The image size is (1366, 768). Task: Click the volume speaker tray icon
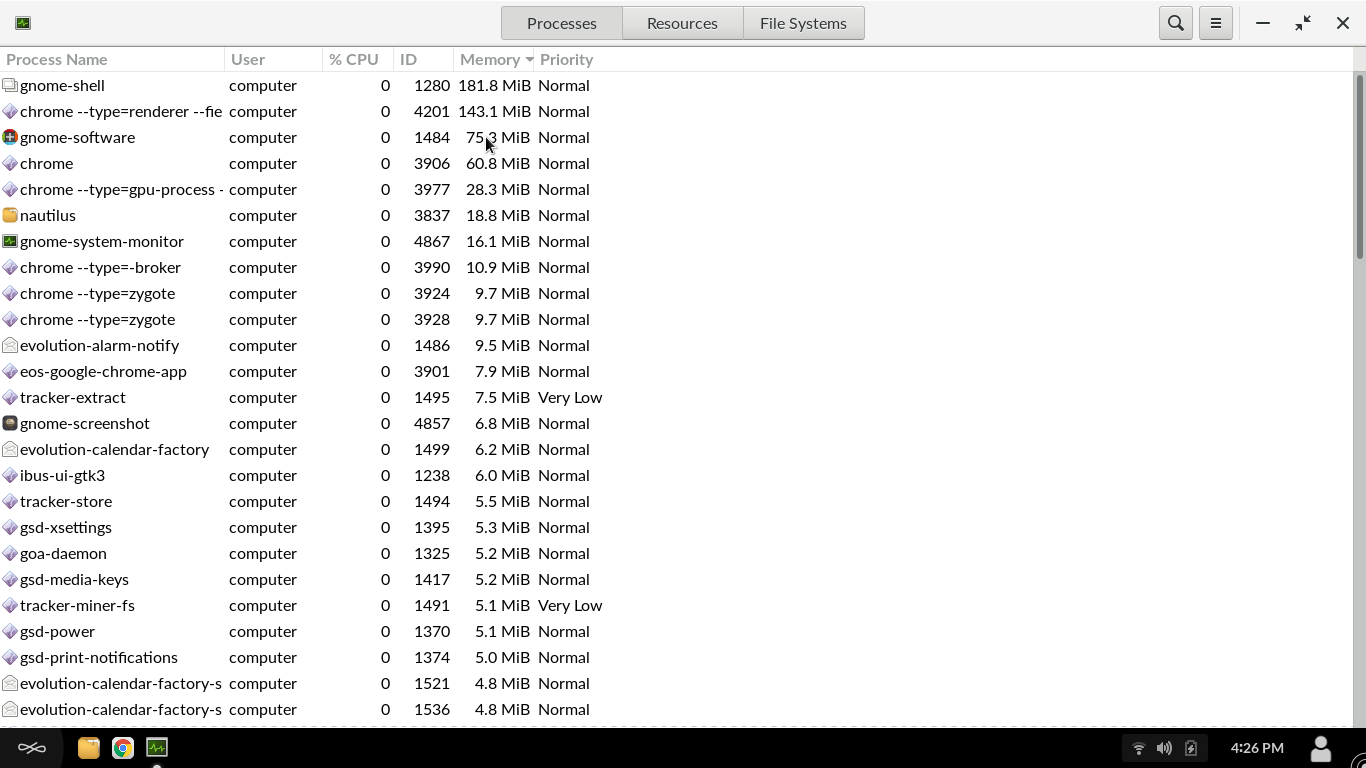(1164, 748)
